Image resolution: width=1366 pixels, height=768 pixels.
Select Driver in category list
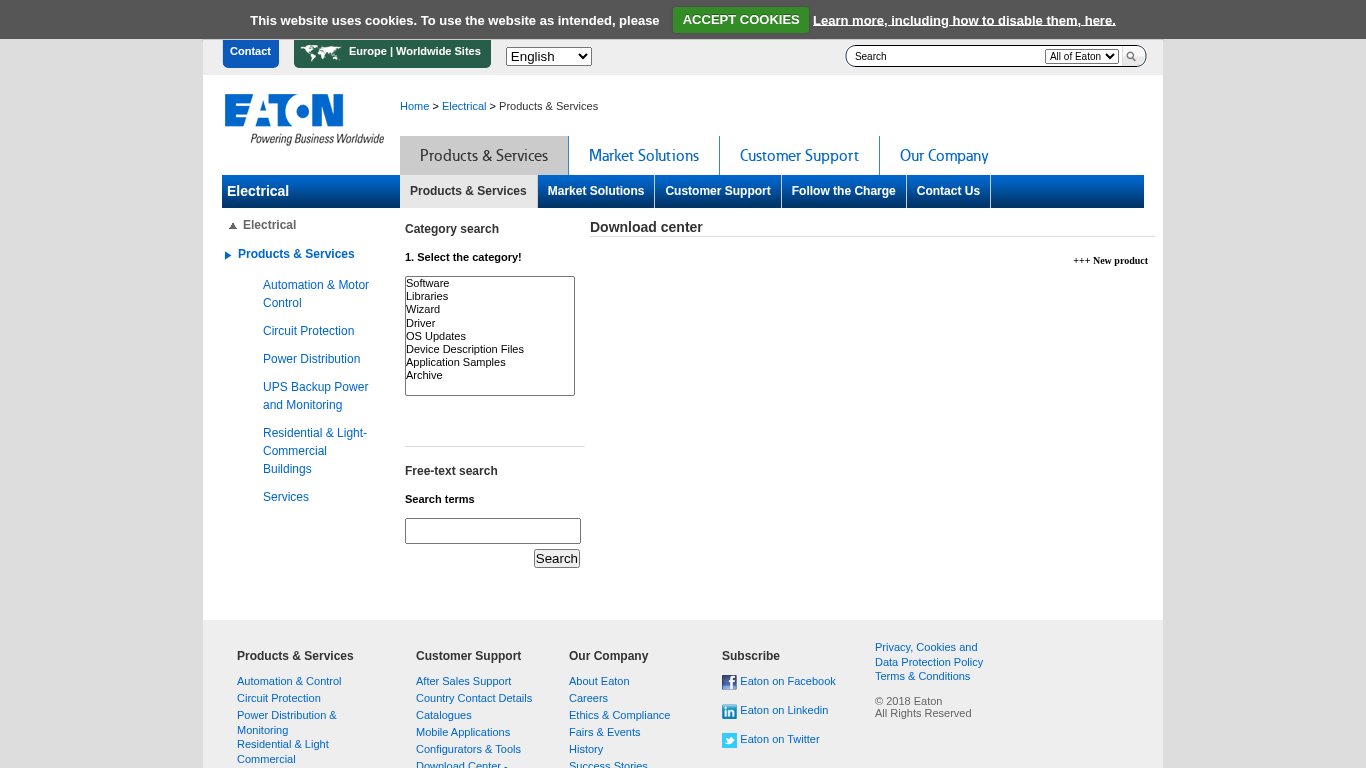point(489,323)
